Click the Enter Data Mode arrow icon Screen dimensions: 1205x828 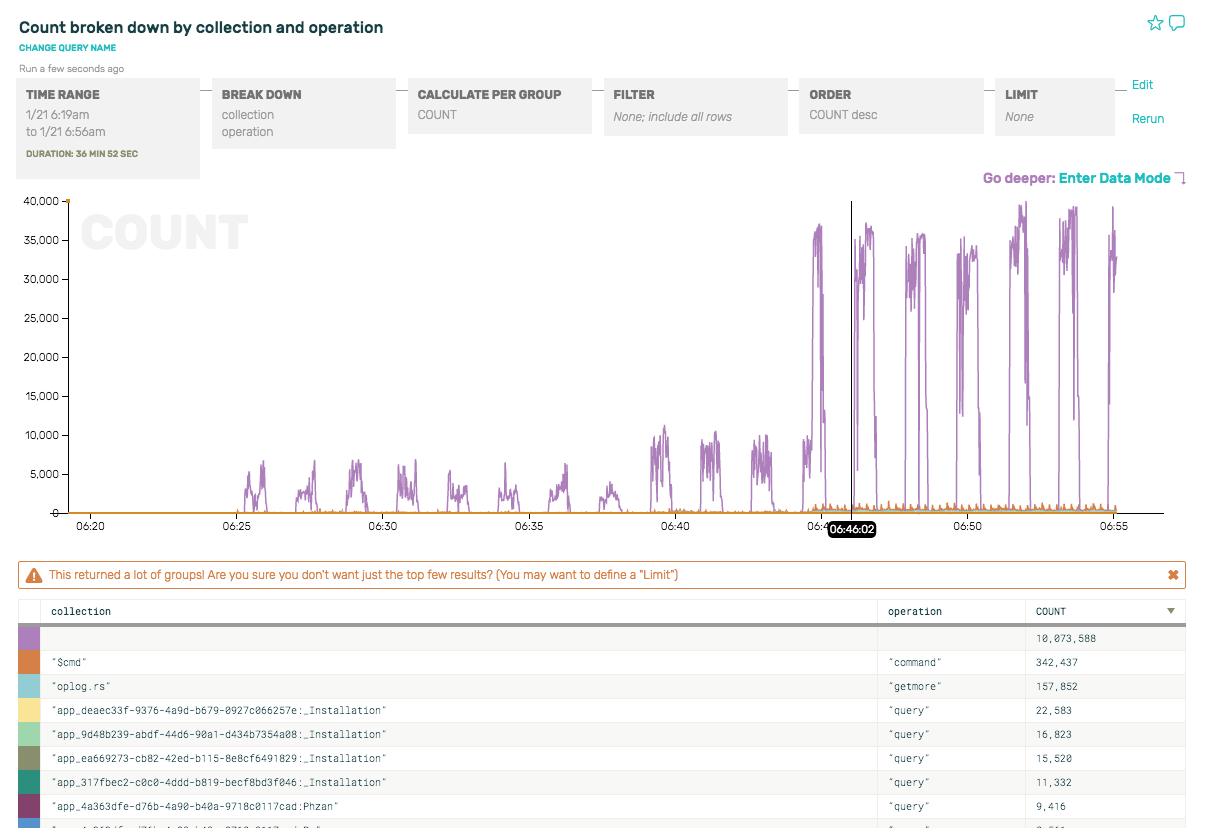[1180, 179]
